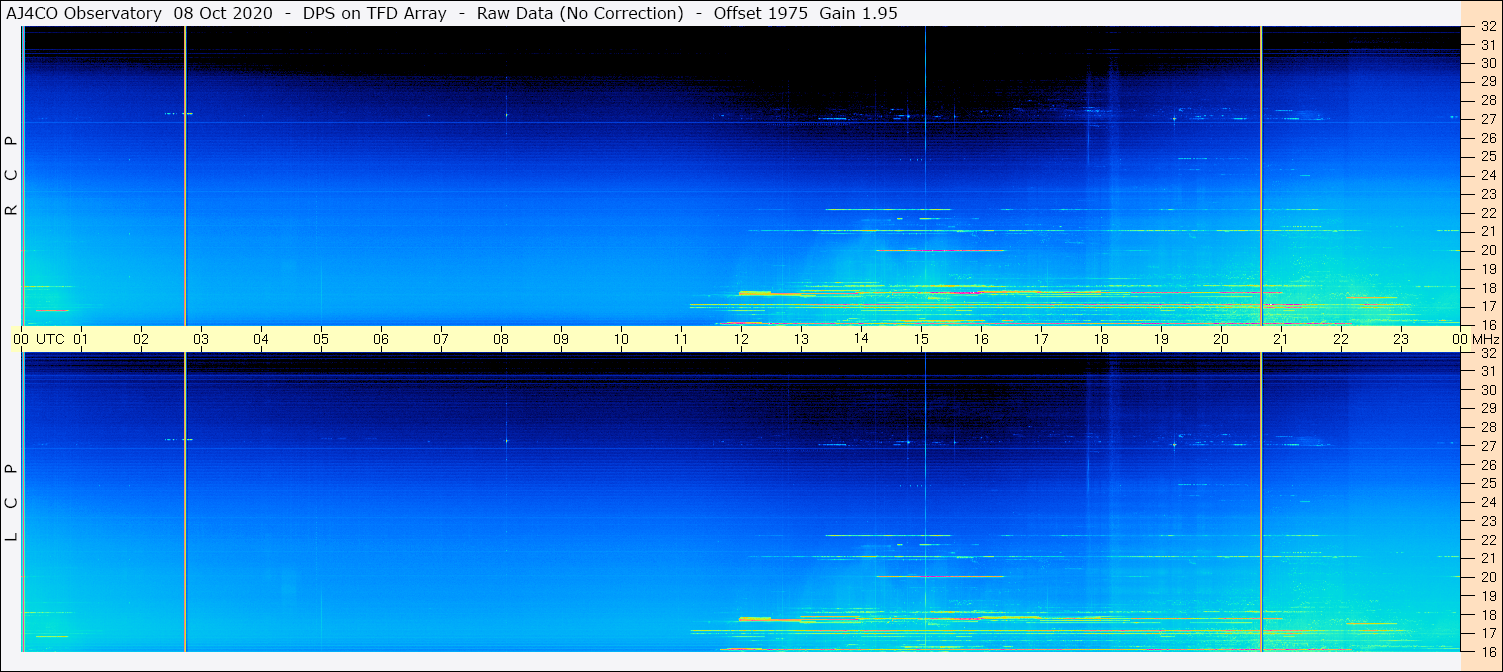Click the "Offset 1975" value in header
This screenshot has width=1503, height=672.
762,13
